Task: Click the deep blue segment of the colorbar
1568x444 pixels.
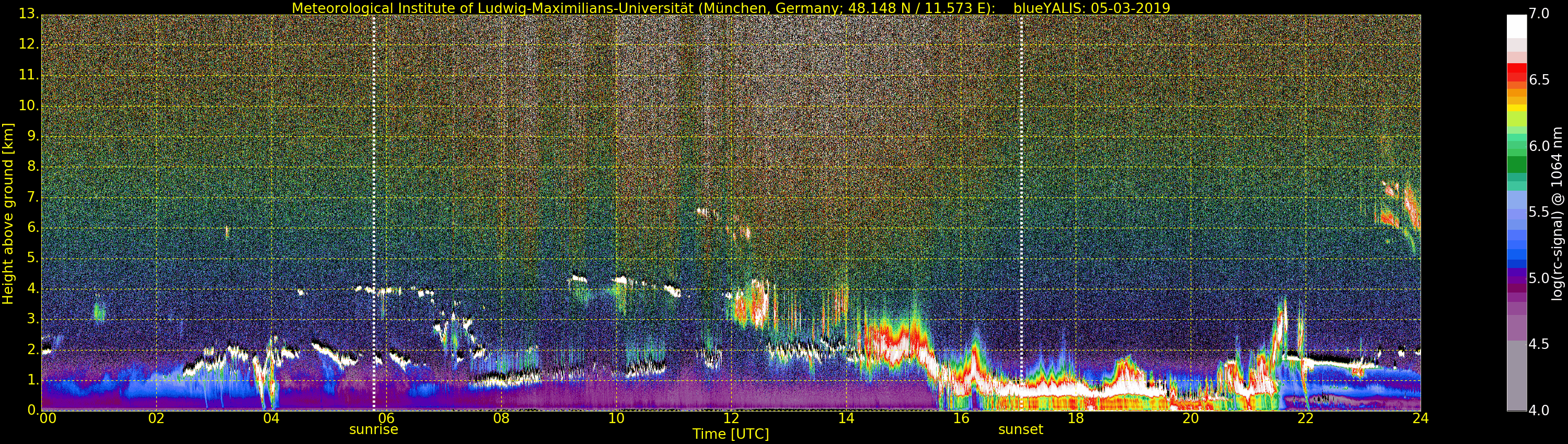Action: 1516,263
